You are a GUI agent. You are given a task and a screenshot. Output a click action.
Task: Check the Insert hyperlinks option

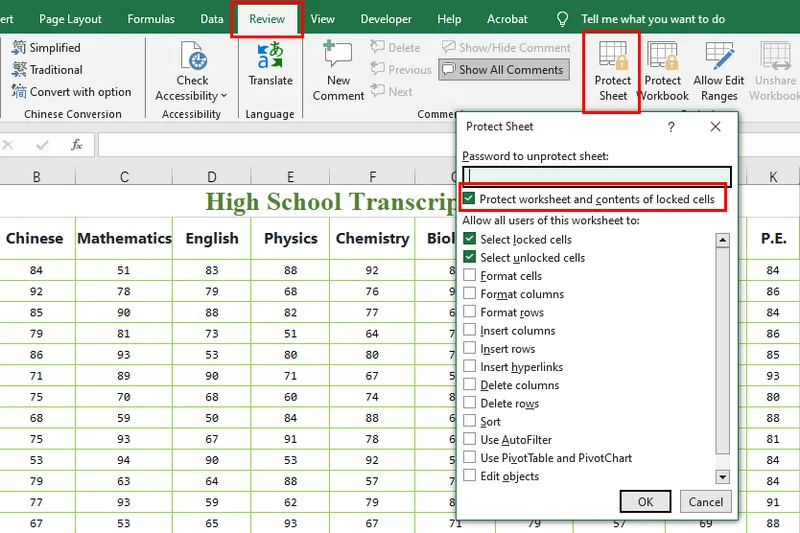click(x=469, y=366)
